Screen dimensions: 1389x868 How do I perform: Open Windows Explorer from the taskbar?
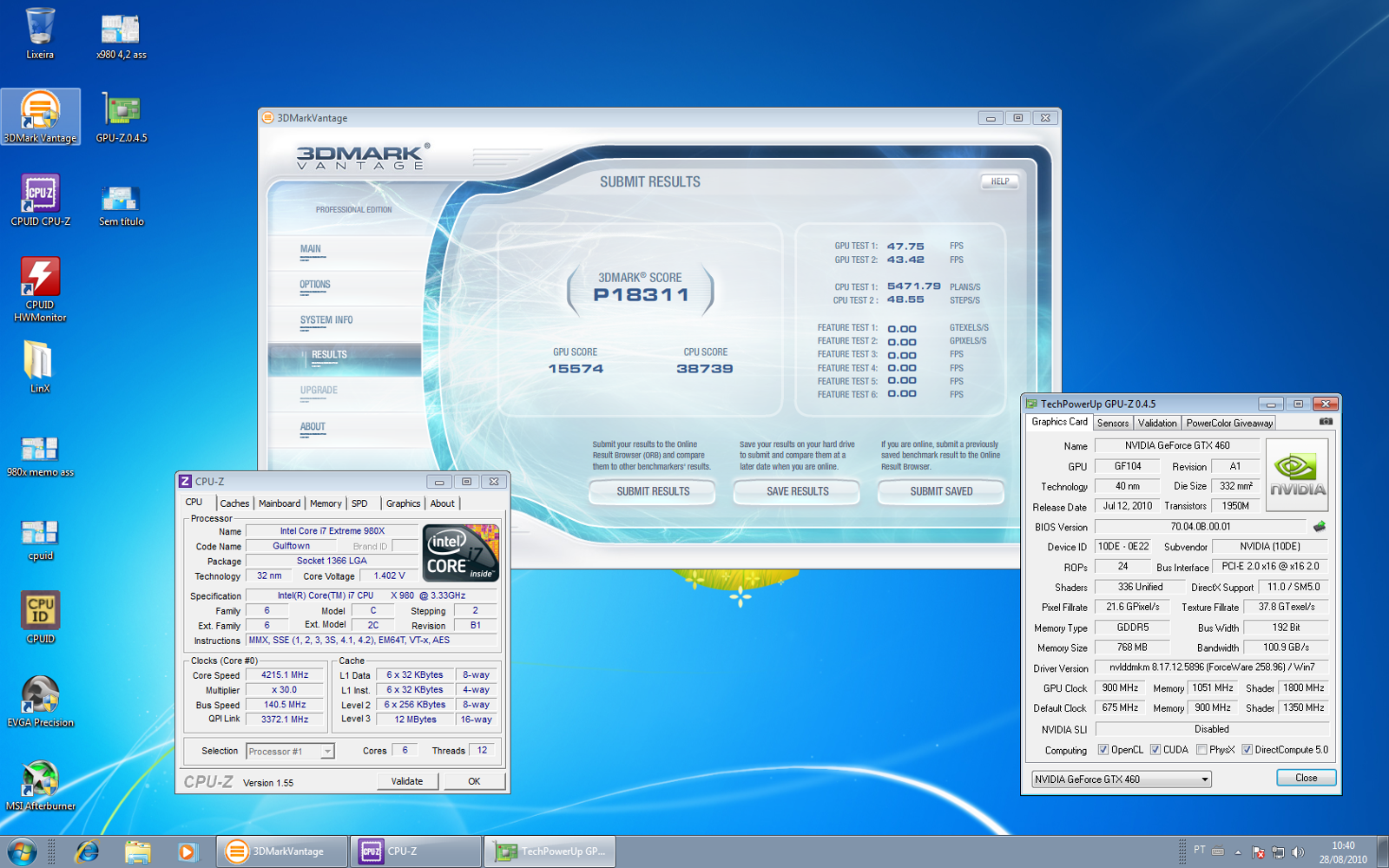coord(137,852)
